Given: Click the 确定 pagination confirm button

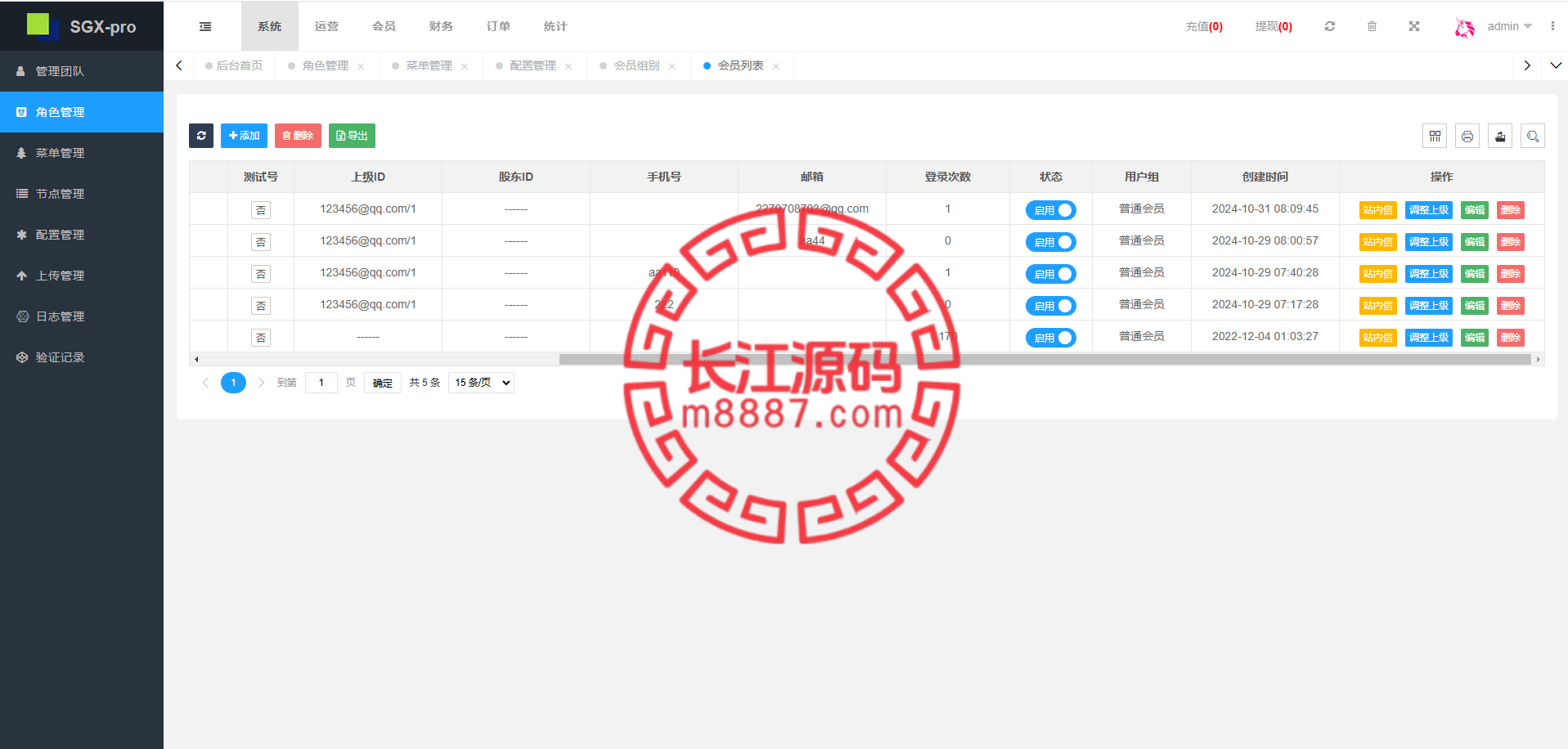Looking at the screenshot, I should tap(383, 383).
